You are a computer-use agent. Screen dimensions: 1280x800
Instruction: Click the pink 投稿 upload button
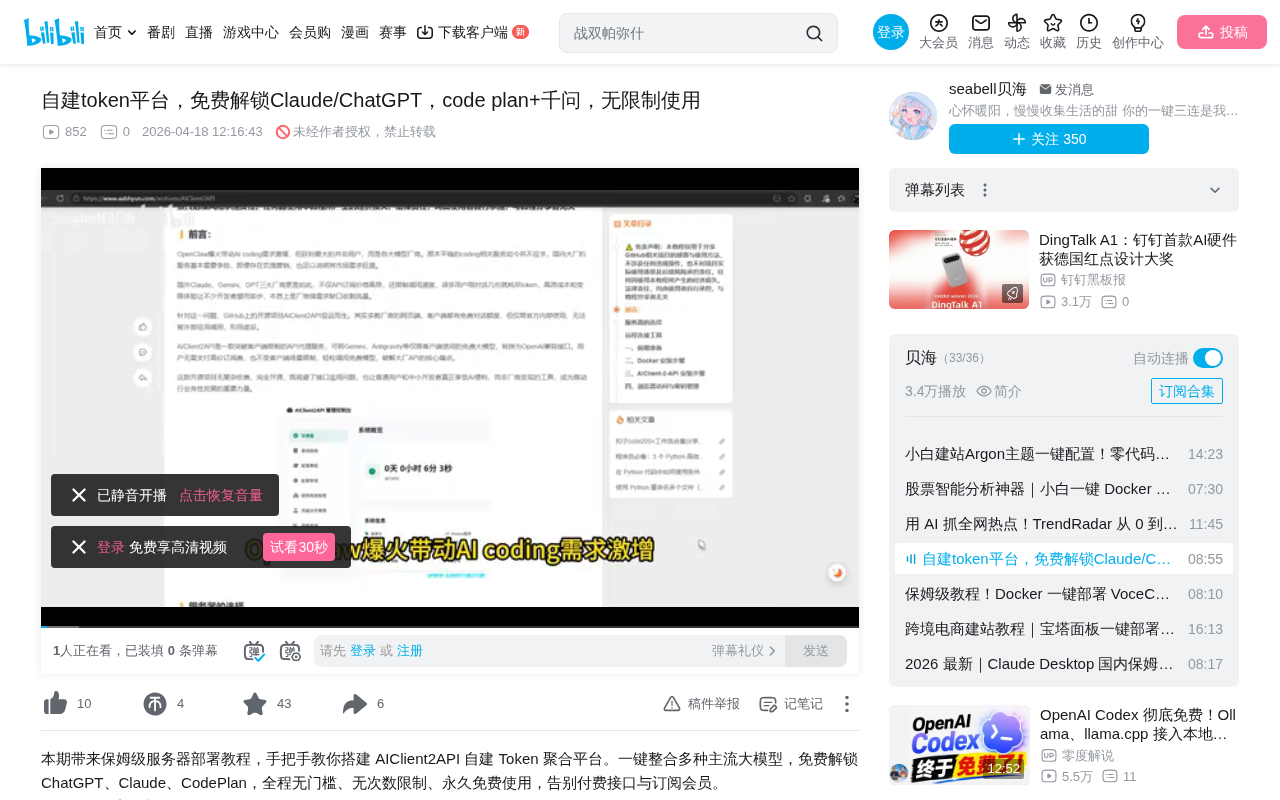[1222, 32]
